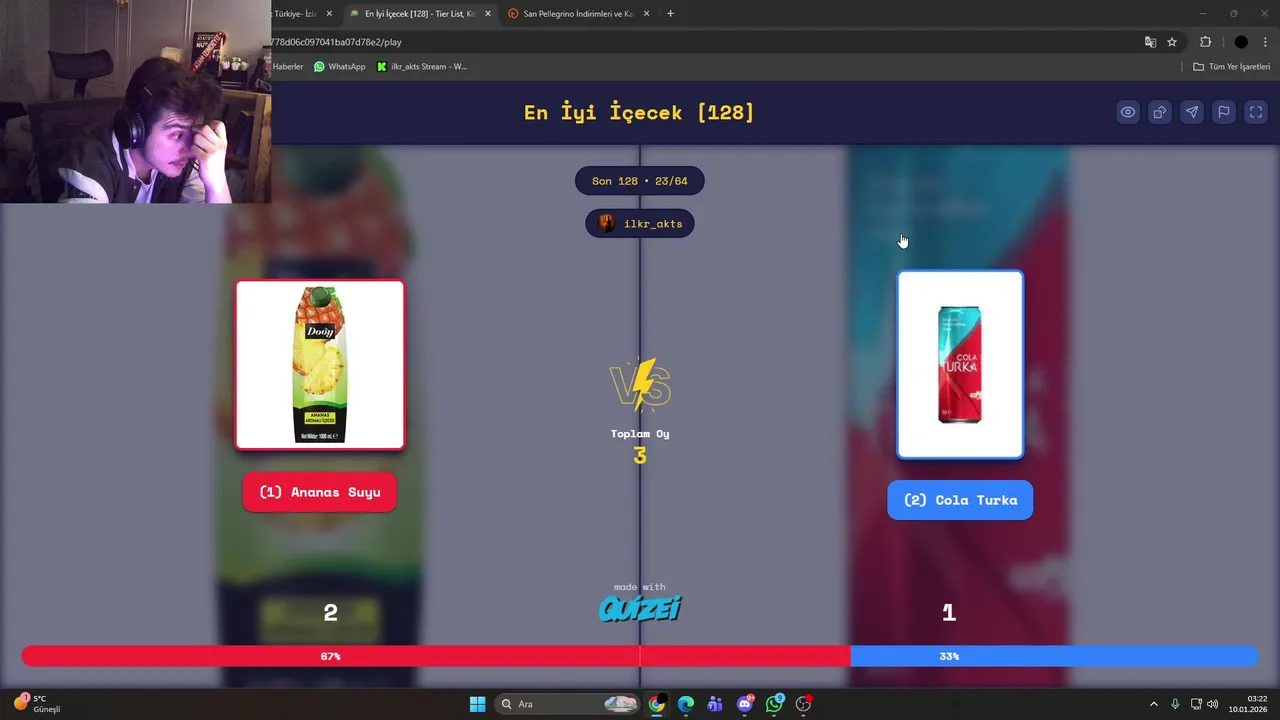
Task: Click the microphone tray icon
Action: point(1175,704)
